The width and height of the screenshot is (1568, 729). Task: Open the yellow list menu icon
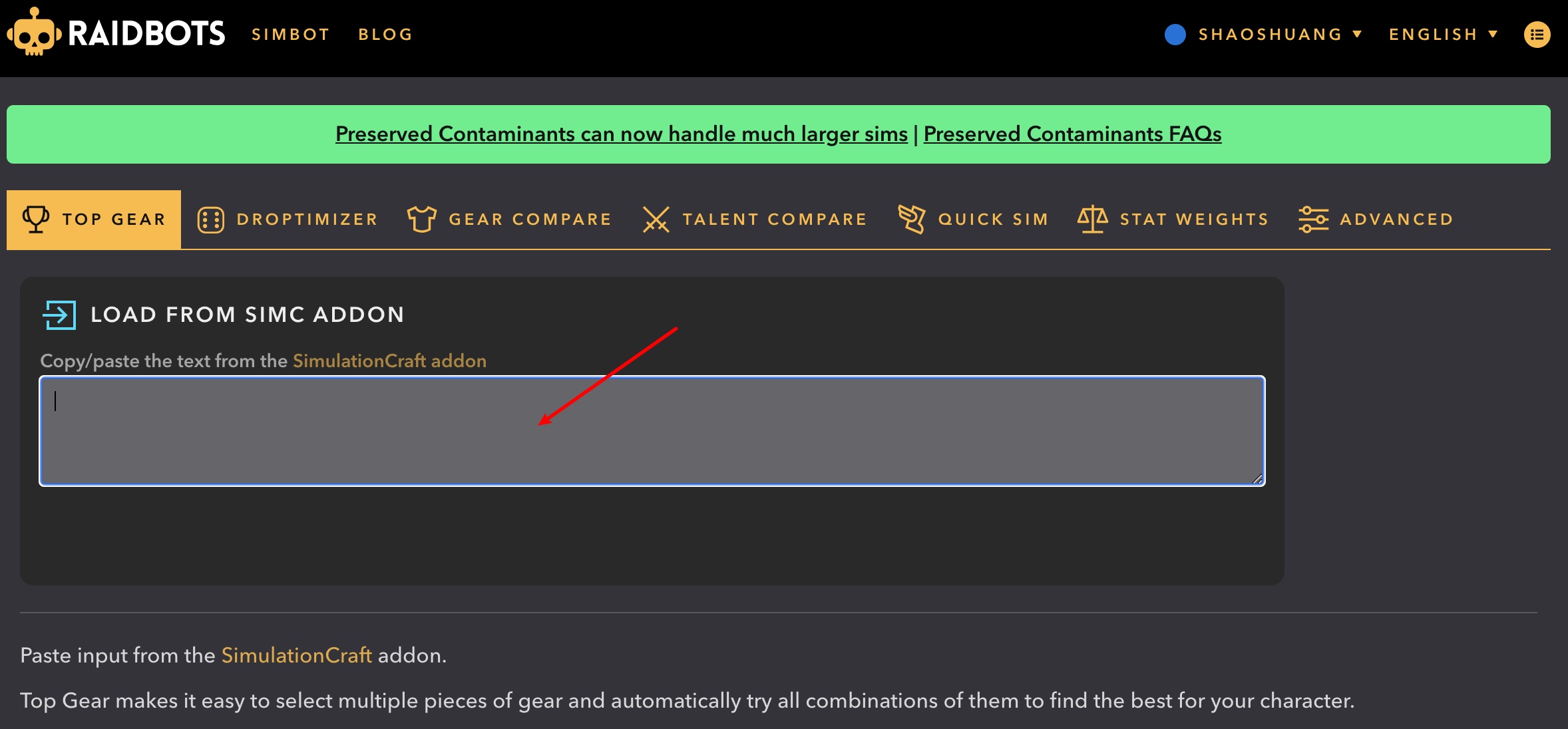pos(1537,35)
